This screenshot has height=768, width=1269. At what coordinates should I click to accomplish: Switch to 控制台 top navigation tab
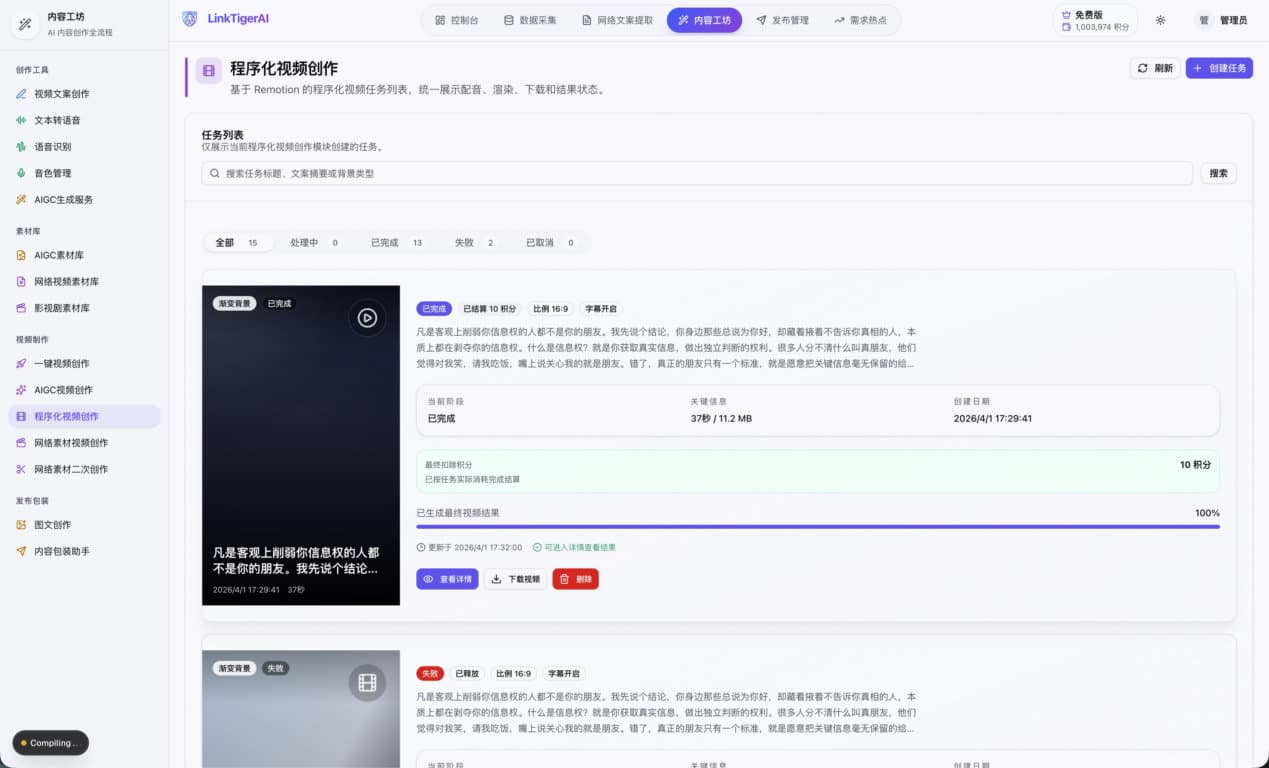(456, 20)
